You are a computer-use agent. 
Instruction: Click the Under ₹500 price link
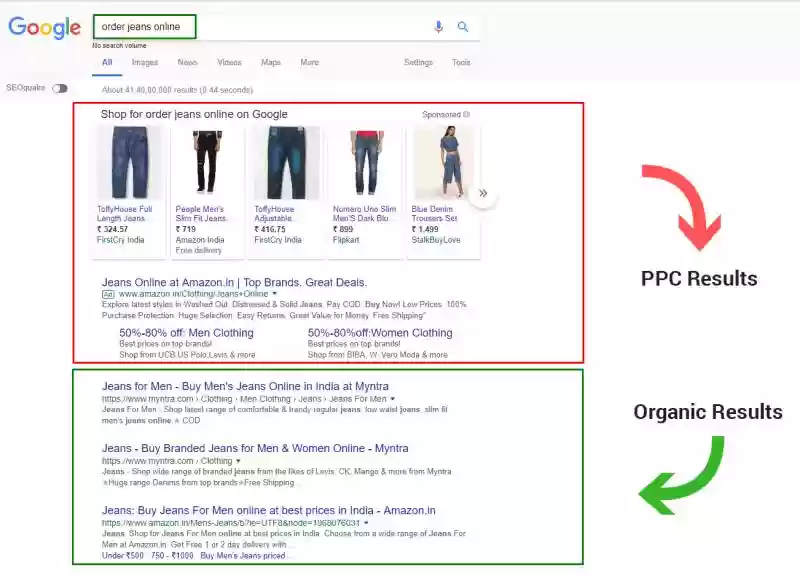122,556
